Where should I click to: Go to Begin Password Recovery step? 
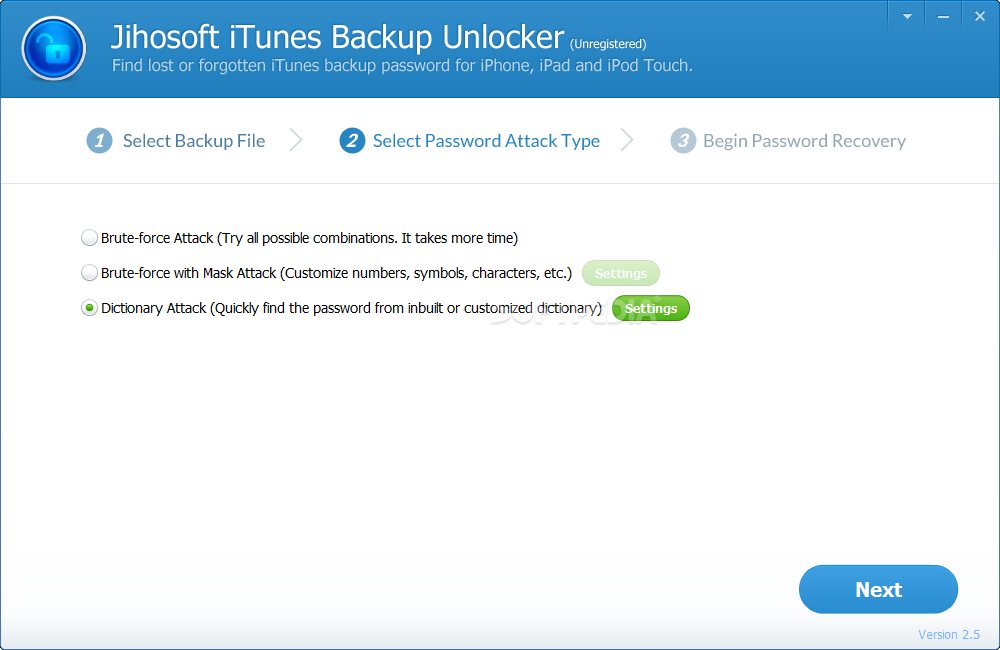804,140
